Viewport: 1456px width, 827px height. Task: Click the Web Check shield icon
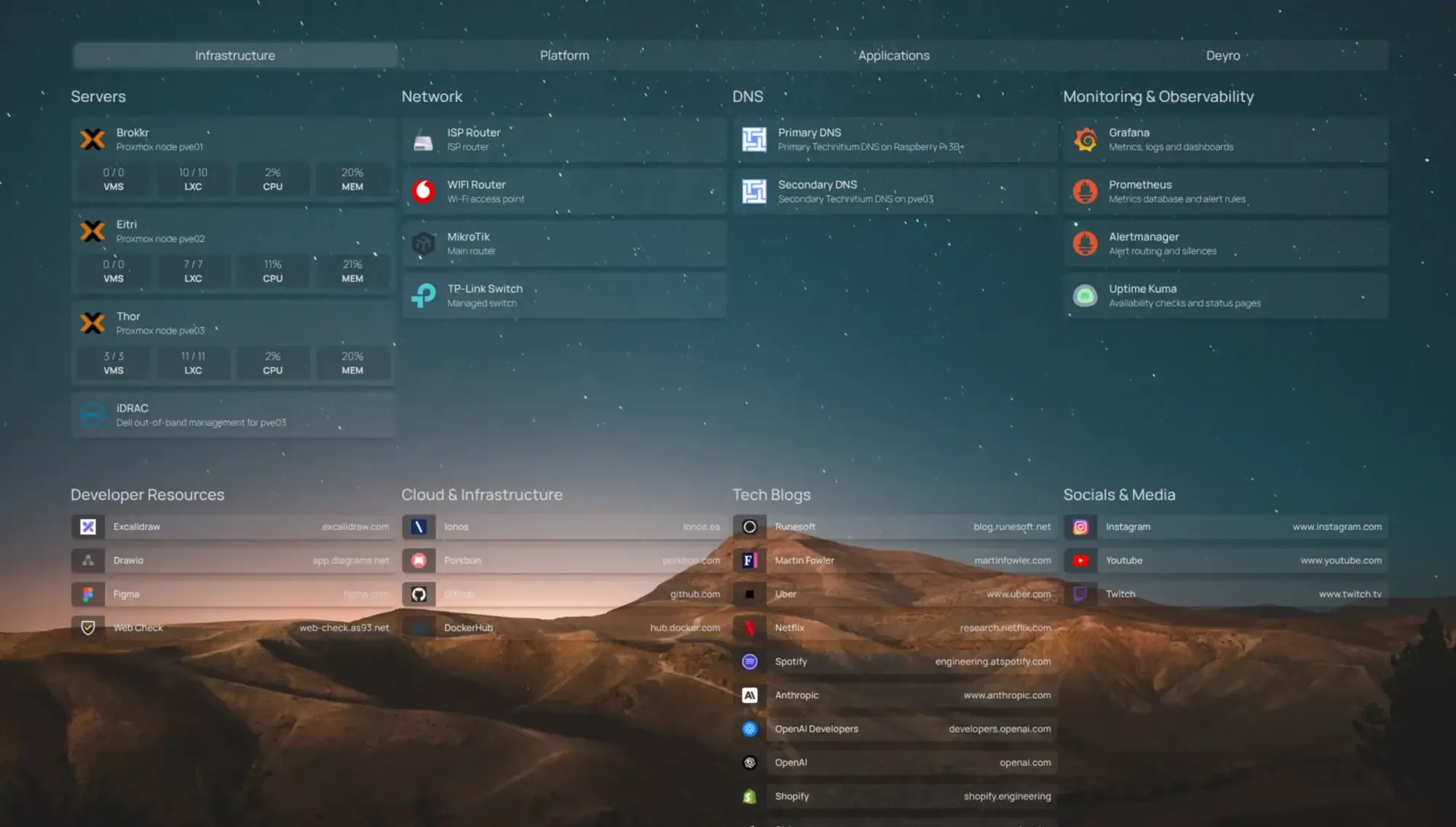coord(88,628)
